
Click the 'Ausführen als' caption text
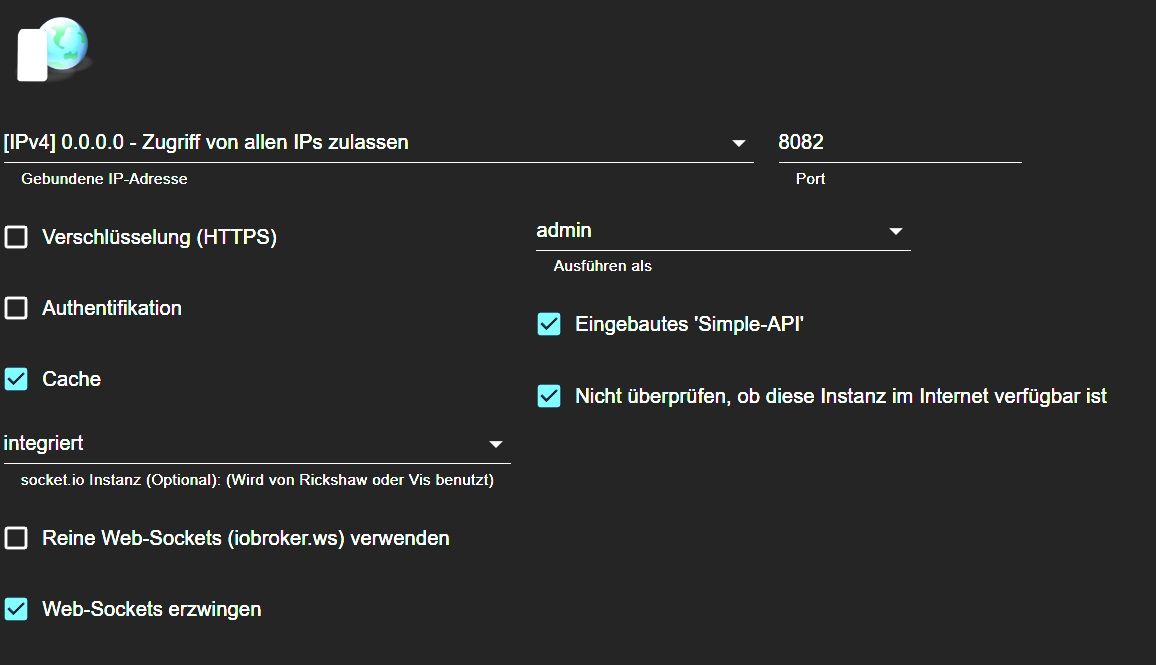(602, 266)
